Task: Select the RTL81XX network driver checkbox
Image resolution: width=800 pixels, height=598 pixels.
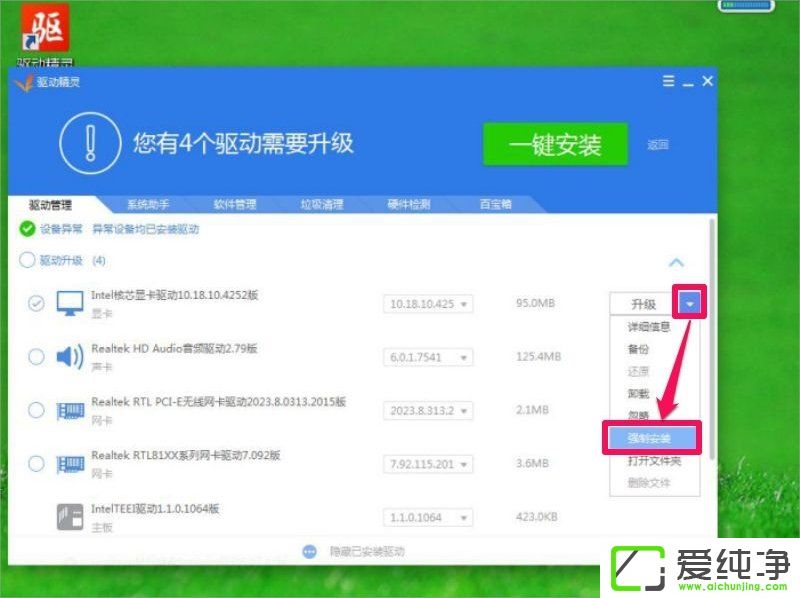Action: [35, 464]
